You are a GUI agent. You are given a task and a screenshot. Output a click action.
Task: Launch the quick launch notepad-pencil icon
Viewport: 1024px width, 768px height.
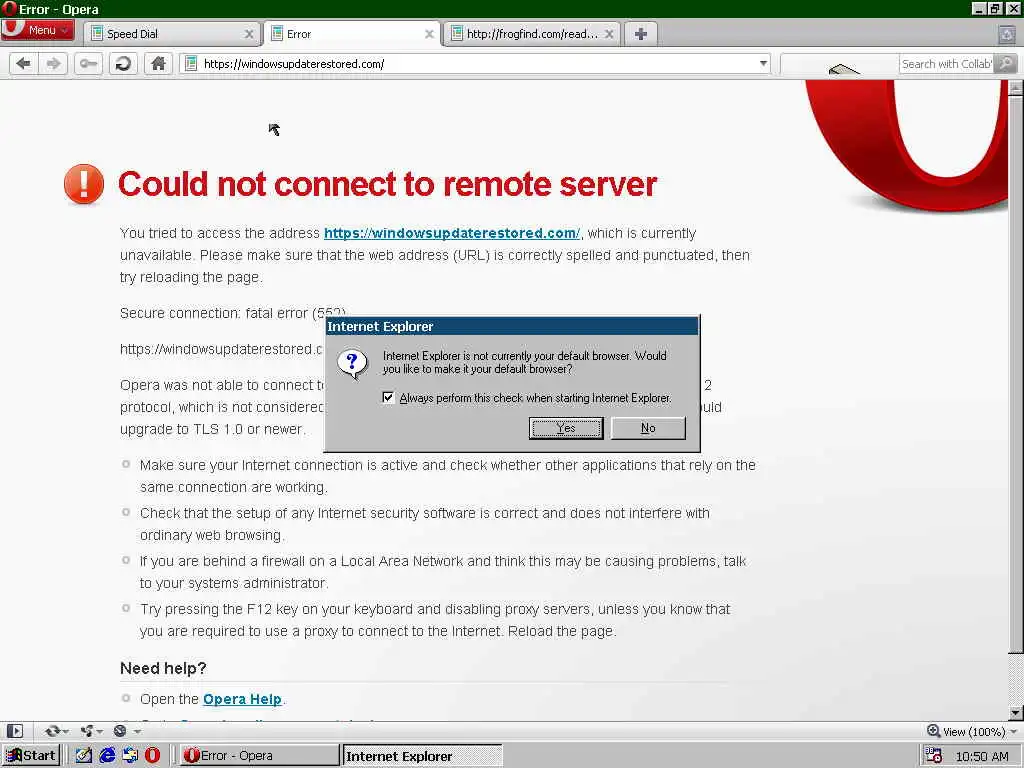point(84,756)
